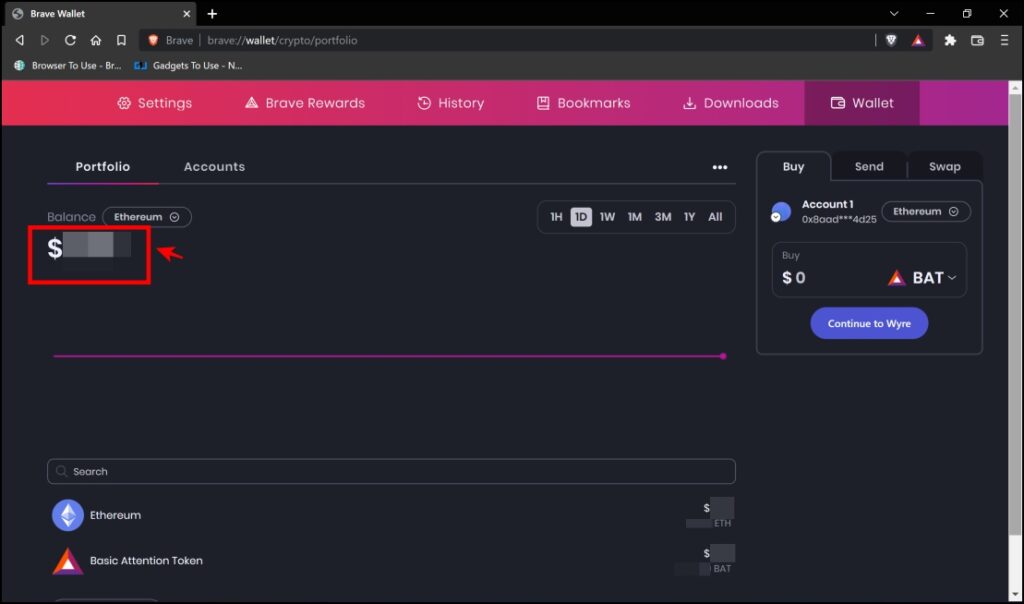Select the 1Y chart range
1024x604 pixels.
tap(690, 217)
